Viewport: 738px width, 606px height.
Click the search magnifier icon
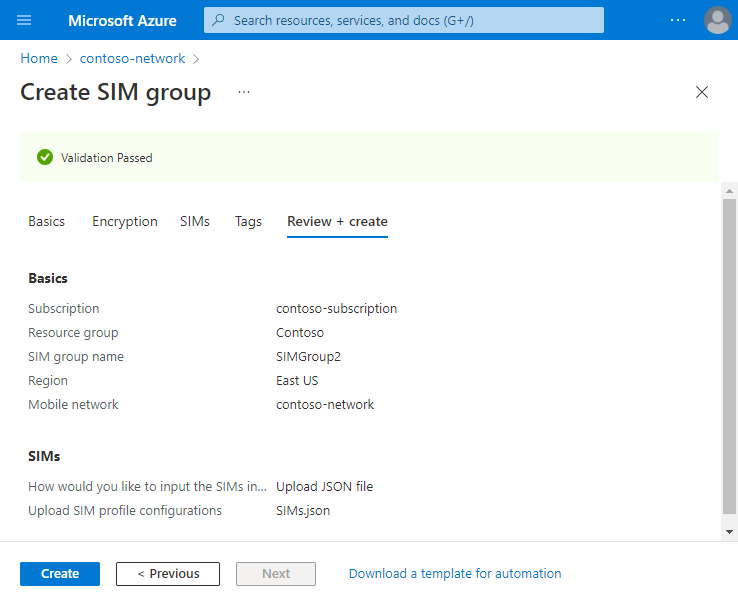coord(218,20)
